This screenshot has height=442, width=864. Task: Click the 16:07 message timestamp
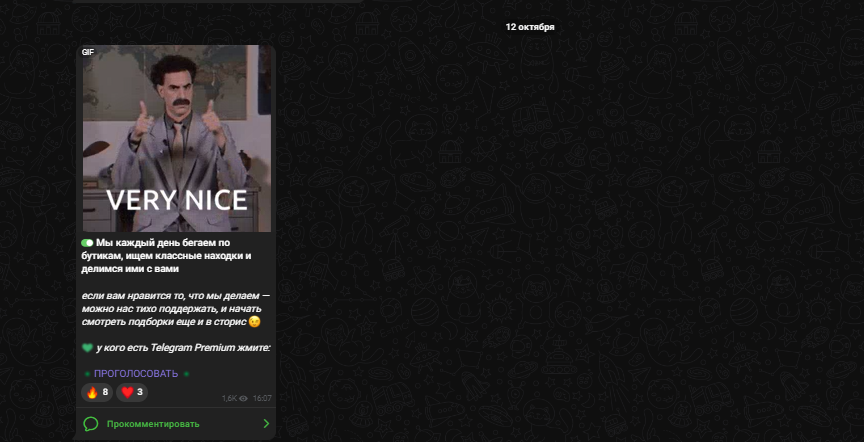[x=262, y=398]
